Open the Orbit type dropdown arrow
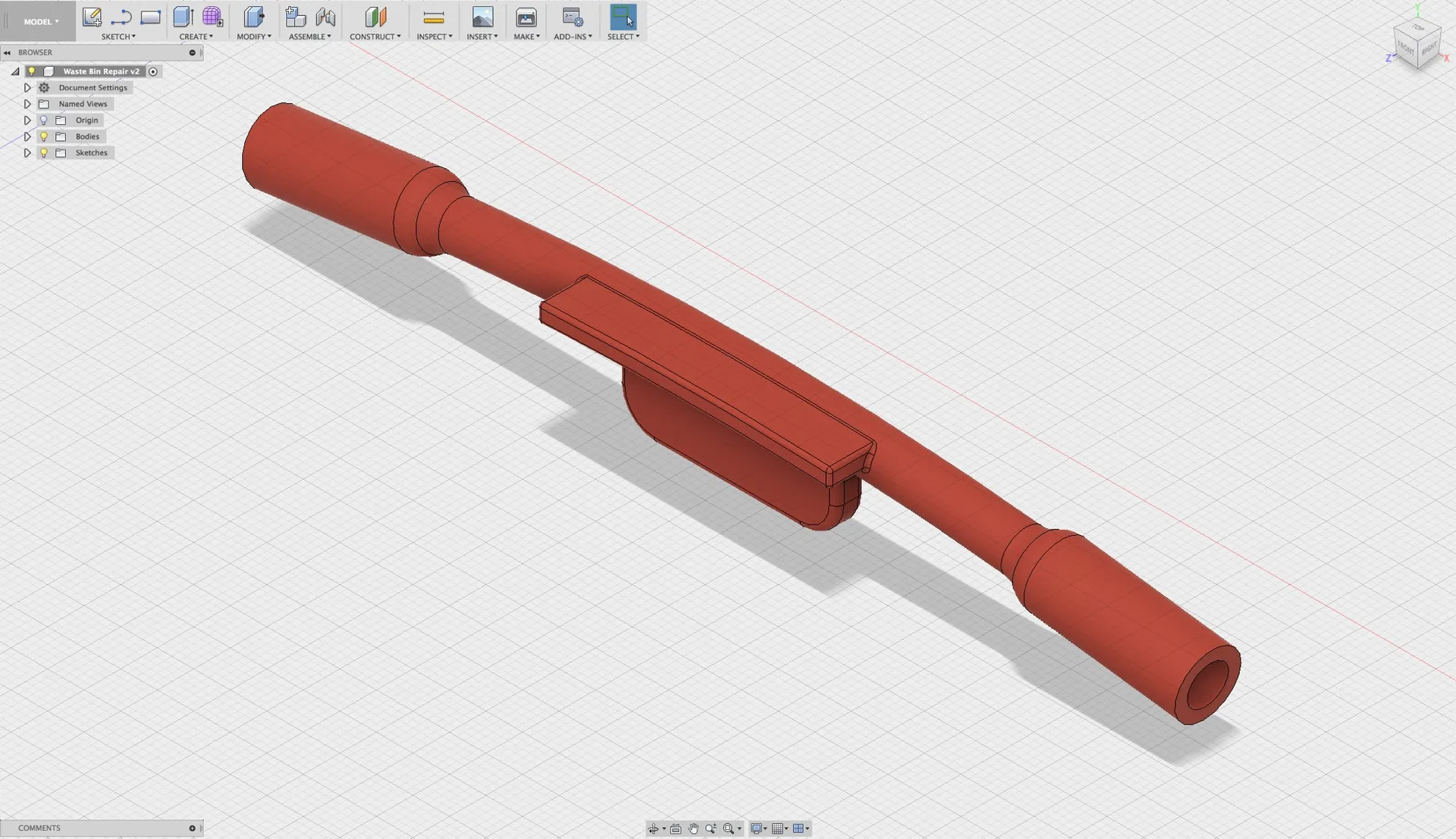This screenshot has height=839, width=1456. pos(664,828)
